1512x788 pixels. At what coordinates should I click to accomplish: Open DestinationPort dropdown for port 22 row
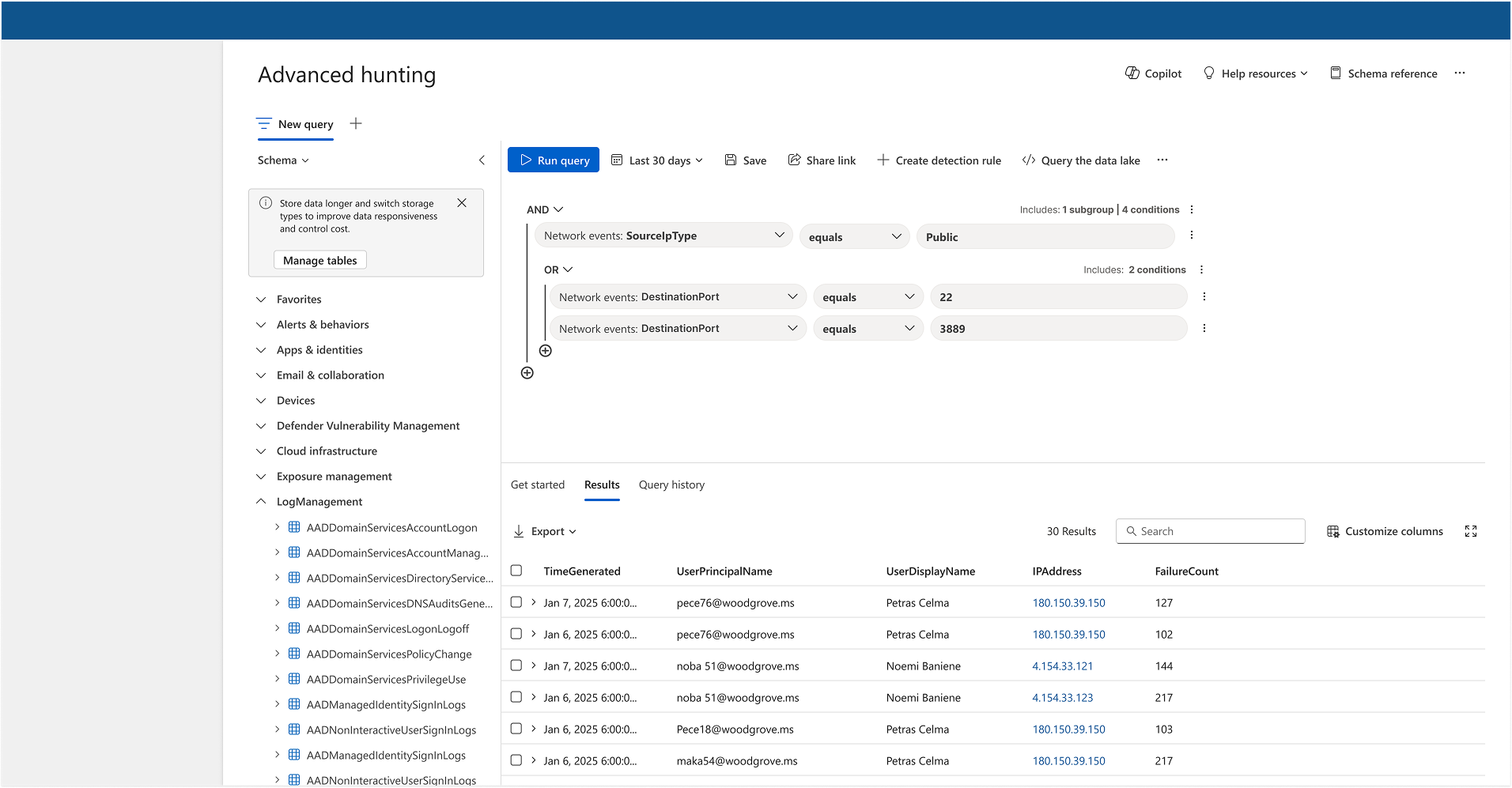(x=678, y=296)
